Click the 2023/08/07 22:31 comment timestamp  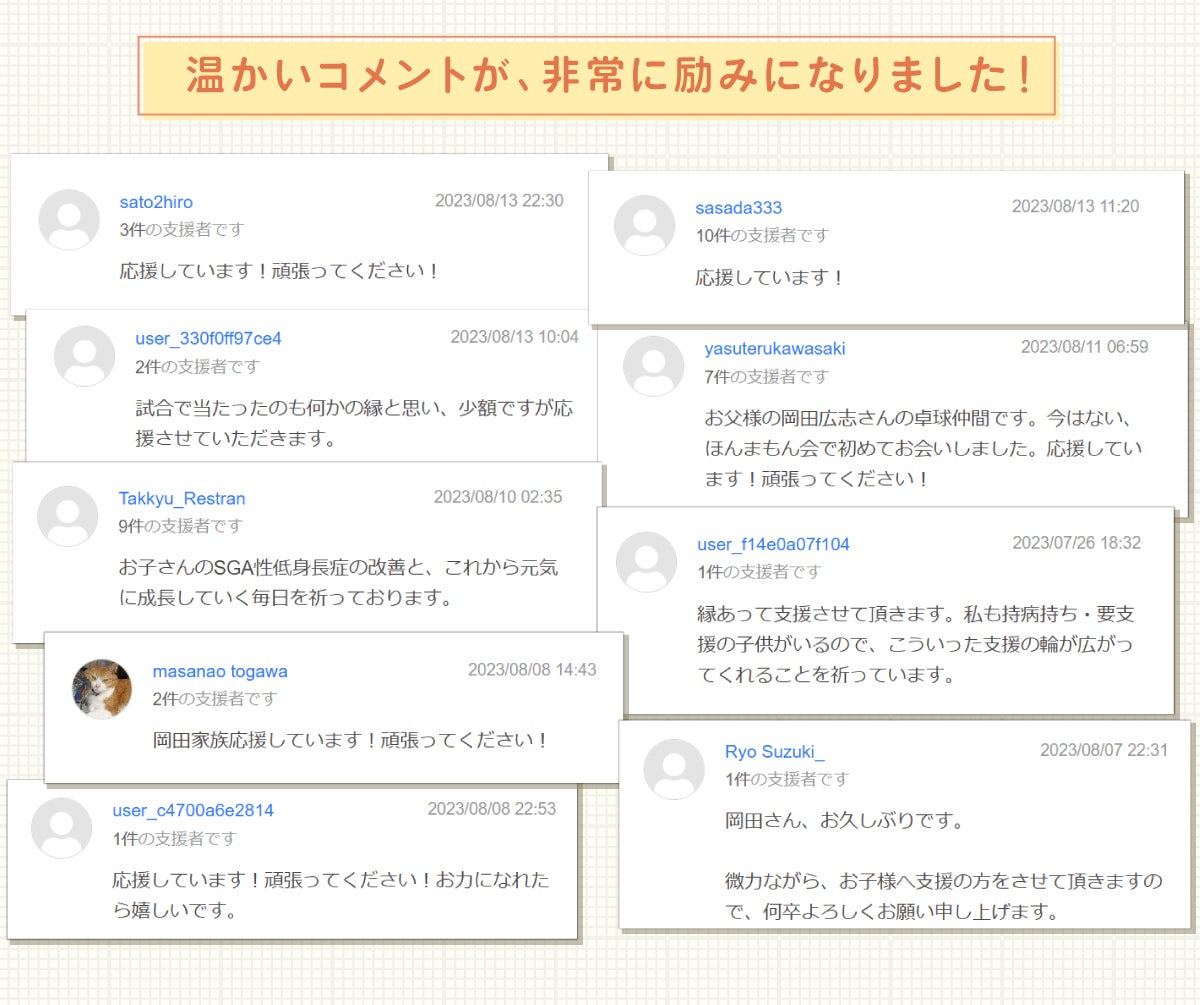[x=1103, y=750]
